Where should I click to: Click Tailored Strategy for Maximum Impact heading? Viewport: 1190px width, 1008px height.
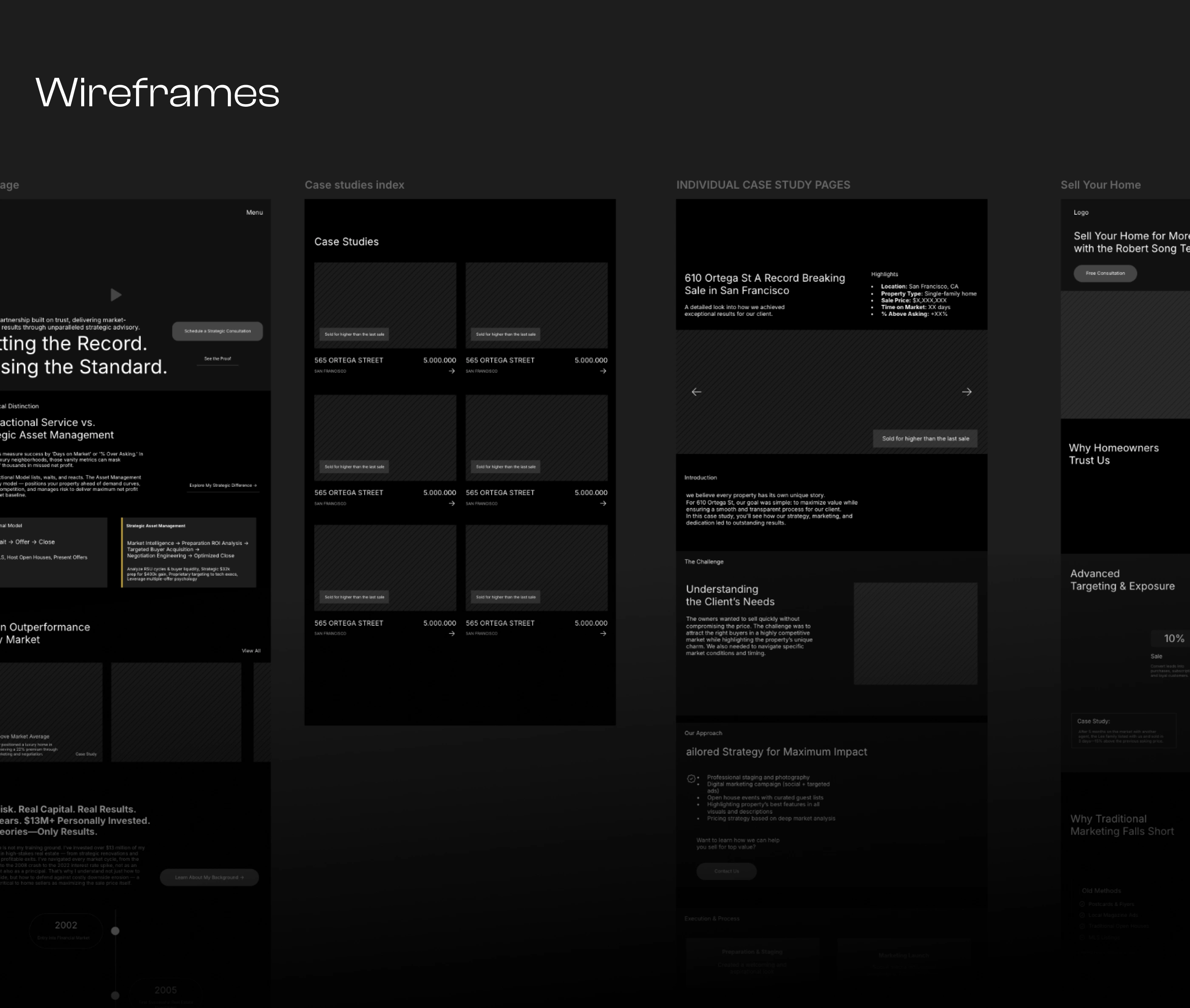776,752
